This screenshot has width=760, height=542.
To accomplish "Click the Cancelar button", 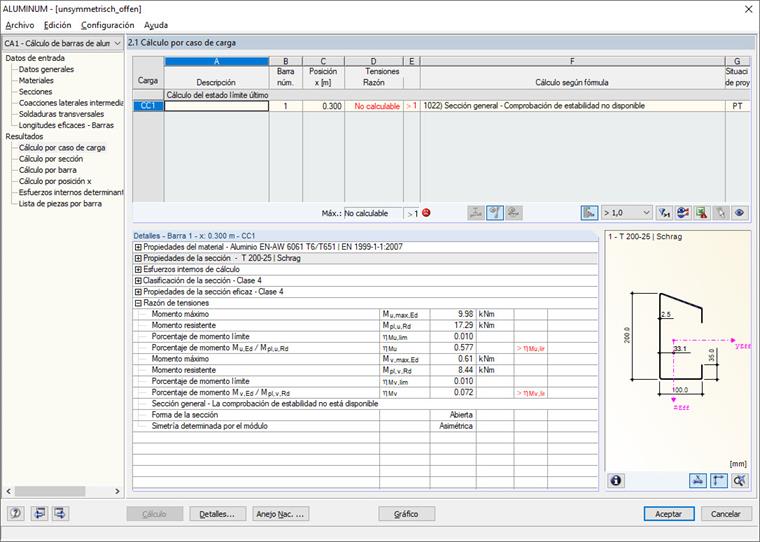I will pos(726,514).
